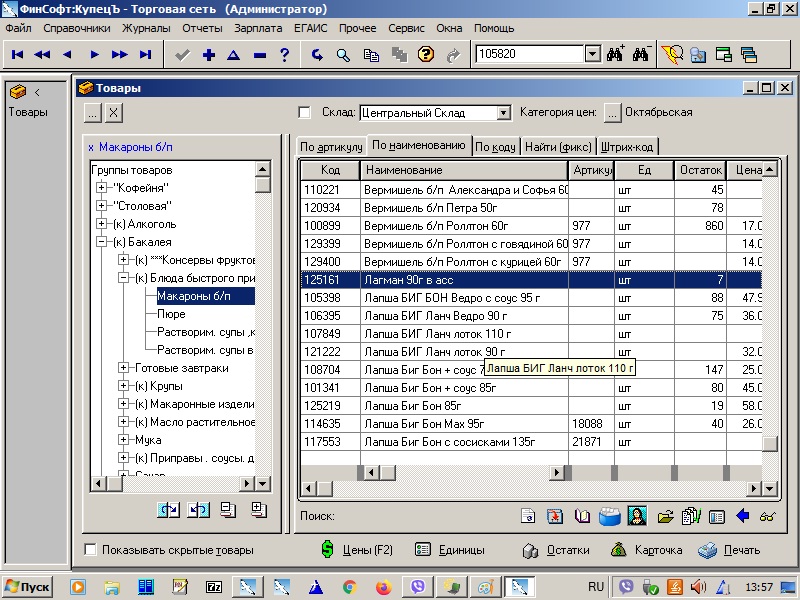800x600 pixels.
Task: Click the Единицы button
Action: 449,550
